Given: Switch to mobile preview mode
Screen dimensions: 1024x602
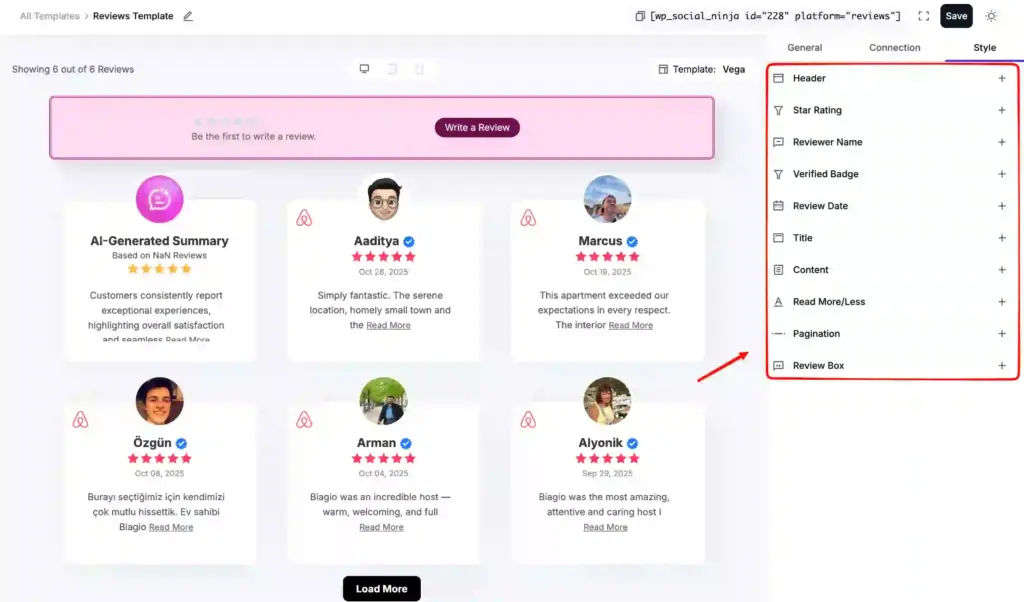Looking at the screenshot, I should click(x=418, y=69).
